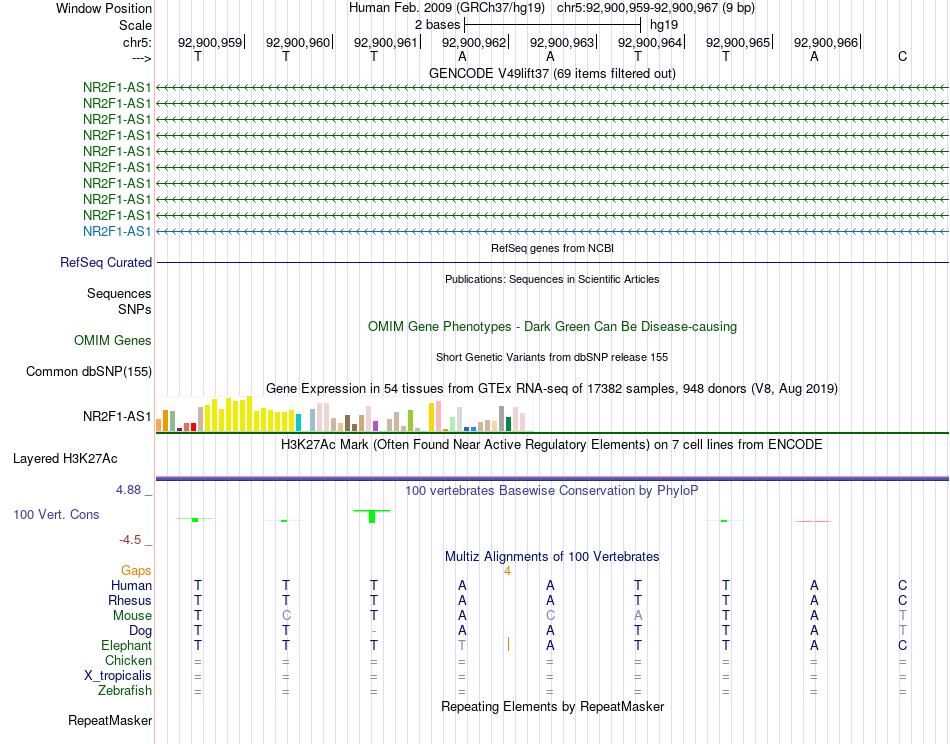Select the Zebrafish species label
Viewport: 950px width, 744px height.
pyautogui.click(x=125, y=691)
